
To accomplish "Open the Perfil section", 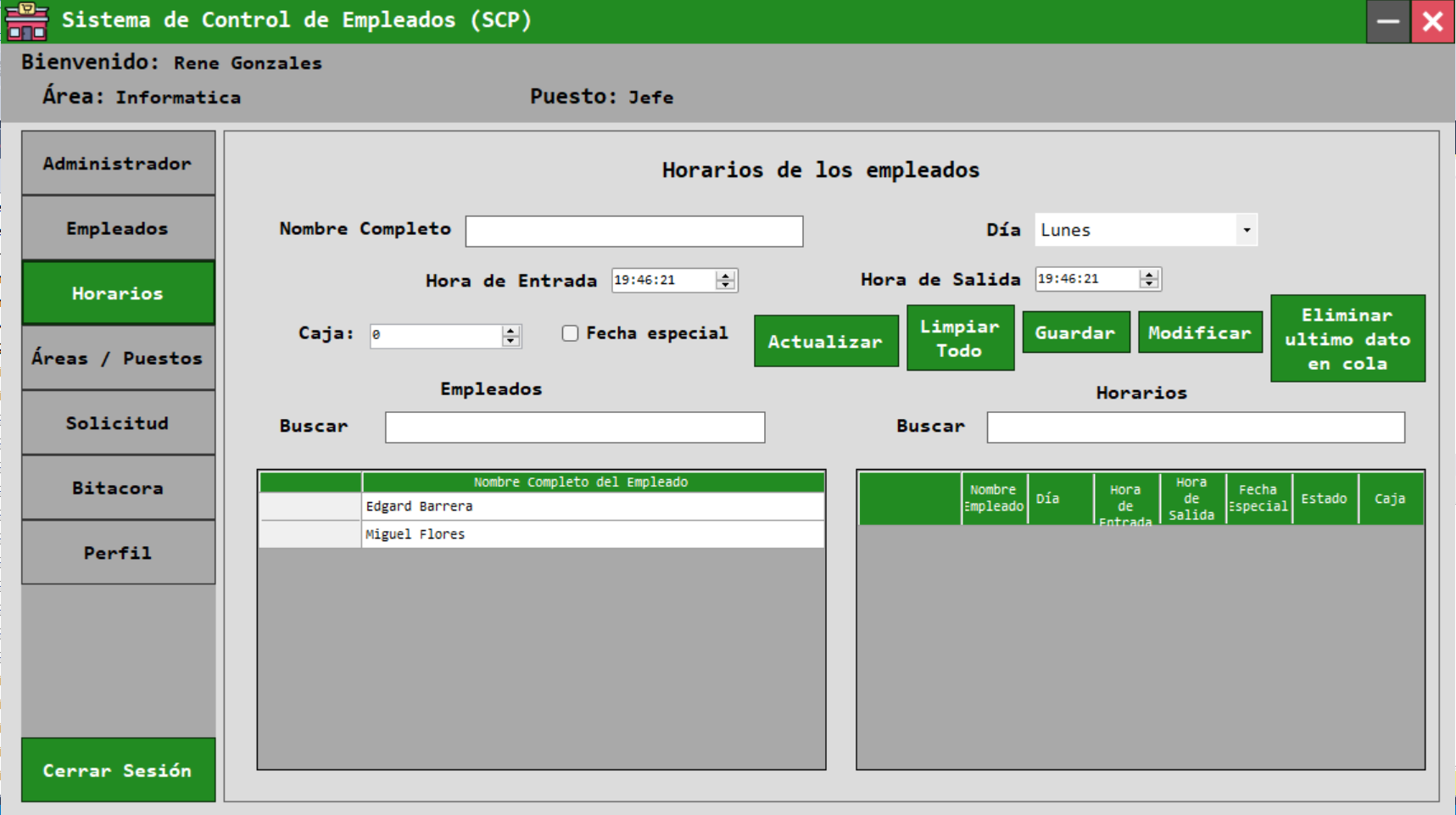I will pyautogui.click(x=118, y=552).
